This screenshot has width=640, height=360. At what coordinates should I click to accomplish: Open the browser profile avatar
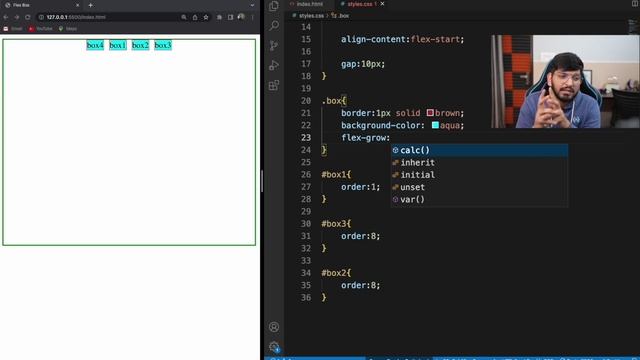(241, 17)
